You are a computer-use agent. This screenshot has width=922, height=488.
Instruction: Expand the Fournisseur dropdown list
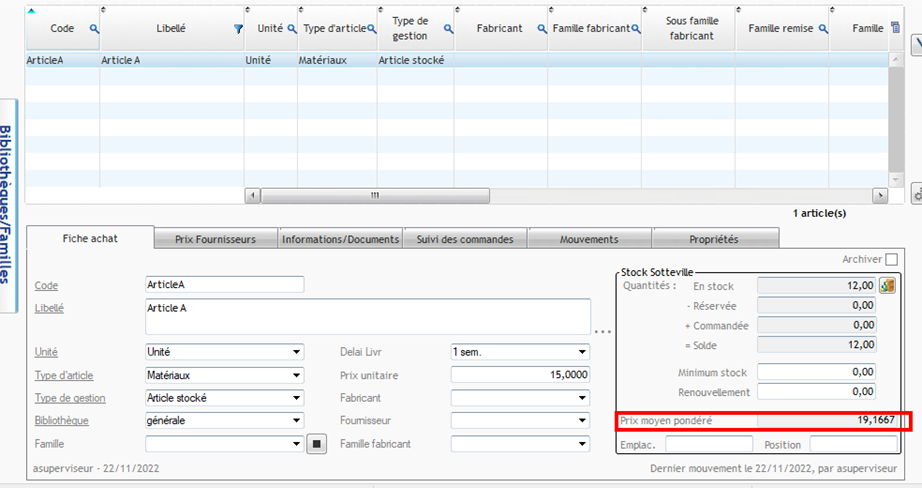click(x=582, y=421)
